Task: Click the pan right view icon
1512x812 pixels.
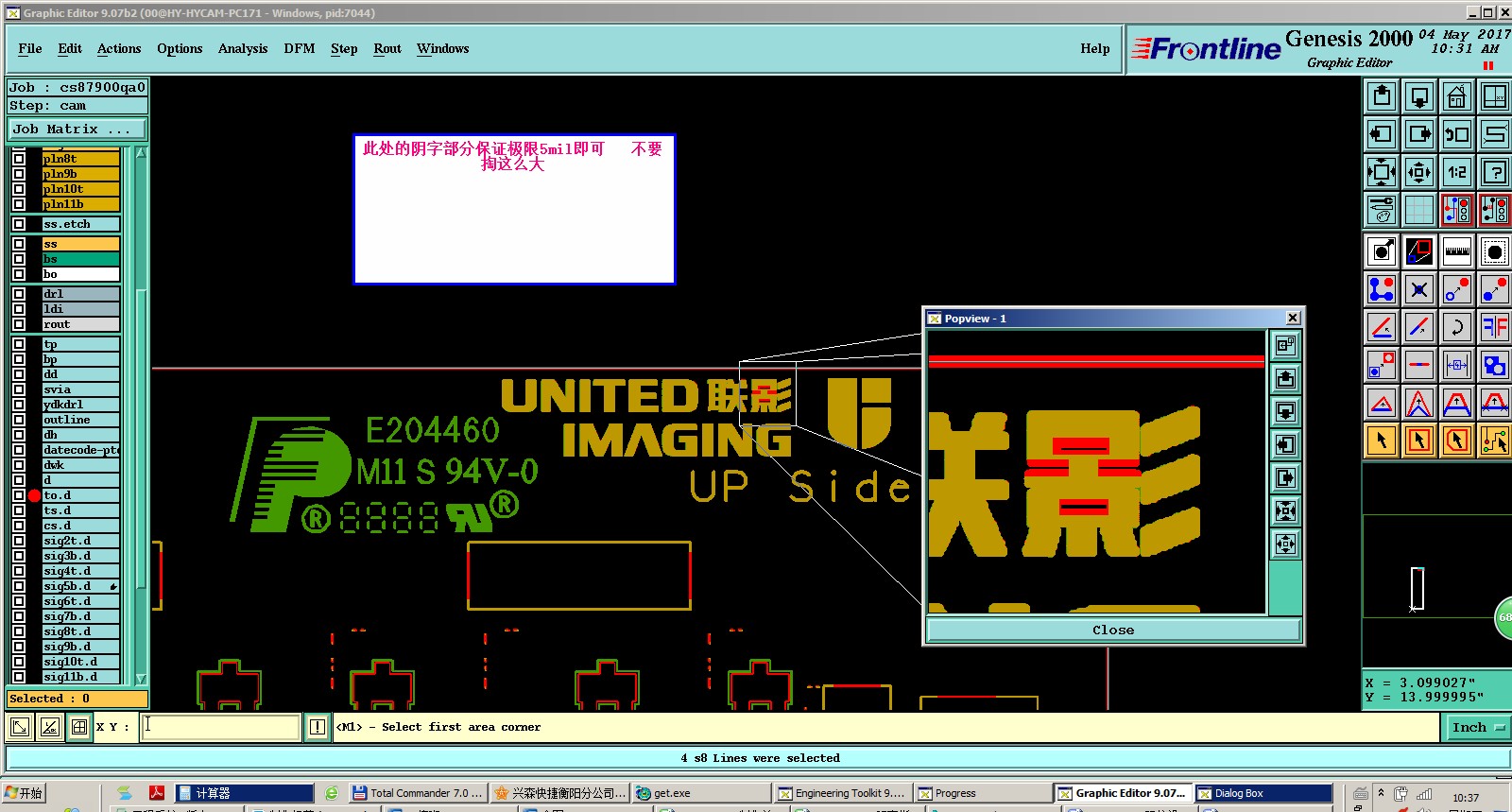Action: click(1419, 134)
